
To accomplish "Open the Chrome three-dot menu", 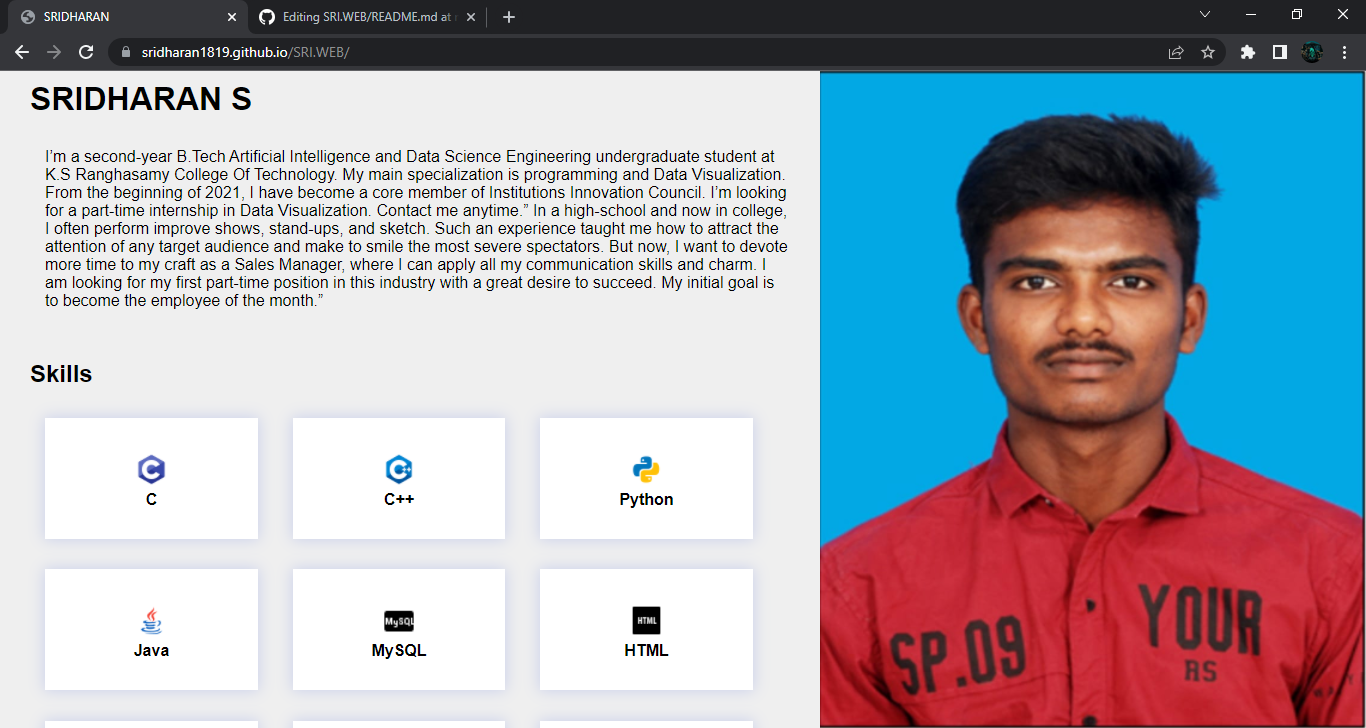I will click(1344, 52).
